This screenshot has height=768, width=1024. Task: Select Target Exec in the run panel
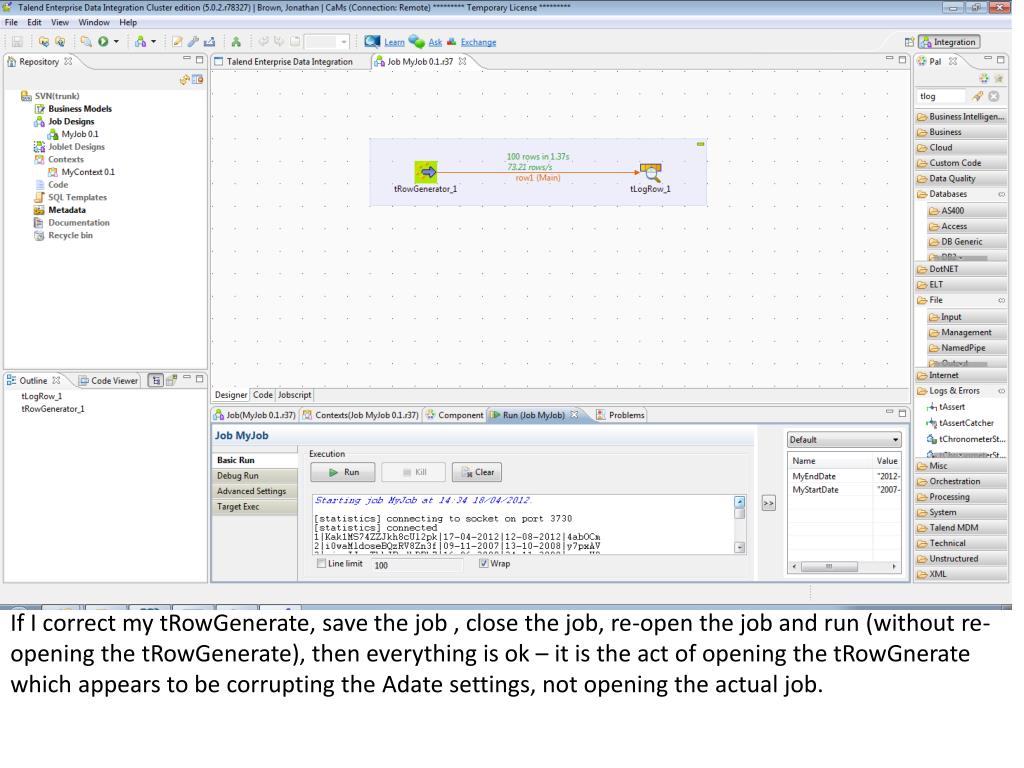(x=255, y=507)
